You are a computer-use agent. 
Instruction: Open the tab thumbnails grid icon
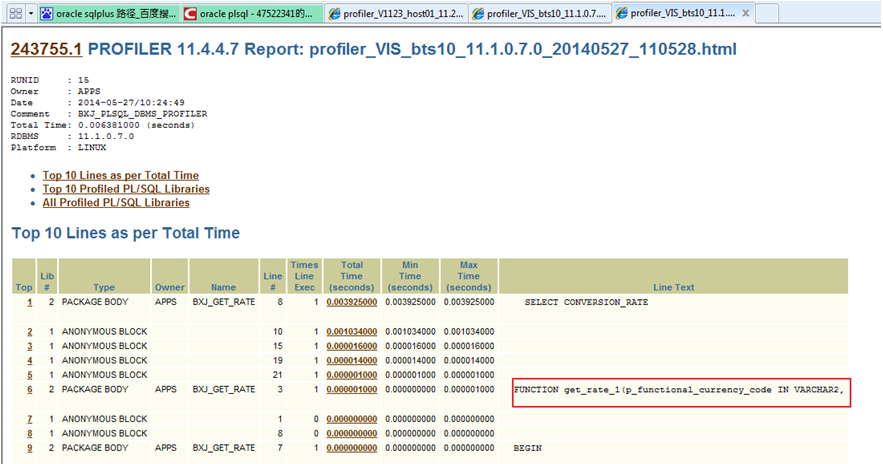coord(16,14)
